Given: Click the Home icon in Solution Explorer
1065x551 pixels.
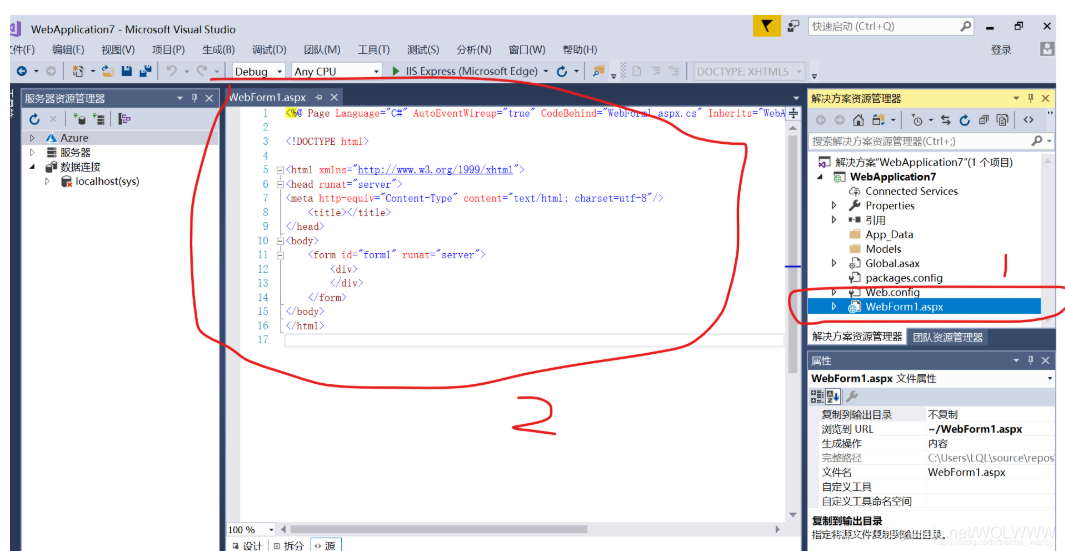Looking at the screenshot, I should coord(858,120).
